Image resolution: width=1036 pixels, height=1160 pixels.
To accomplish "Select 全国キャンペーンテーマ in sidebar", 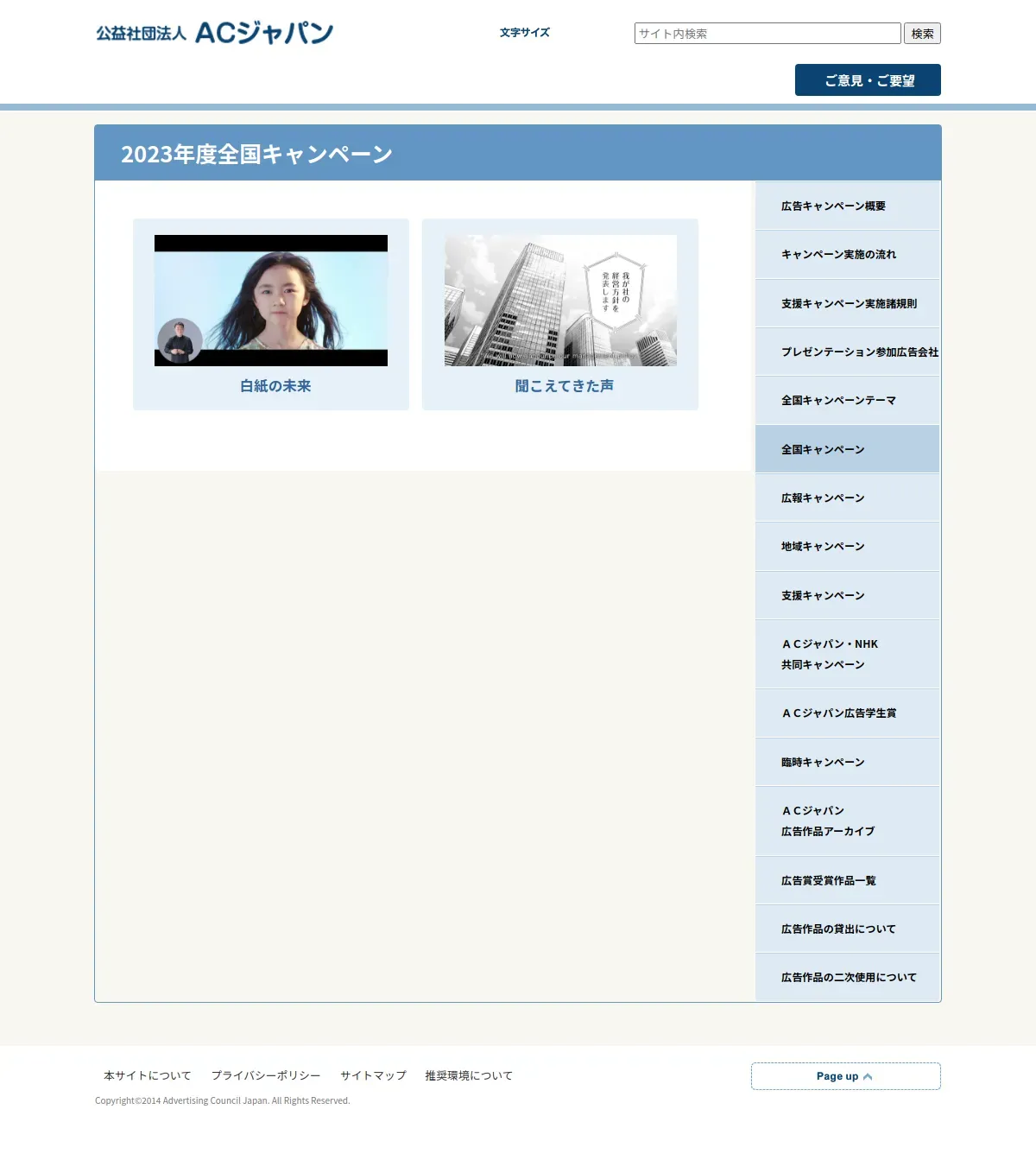I will click(848, 401).
